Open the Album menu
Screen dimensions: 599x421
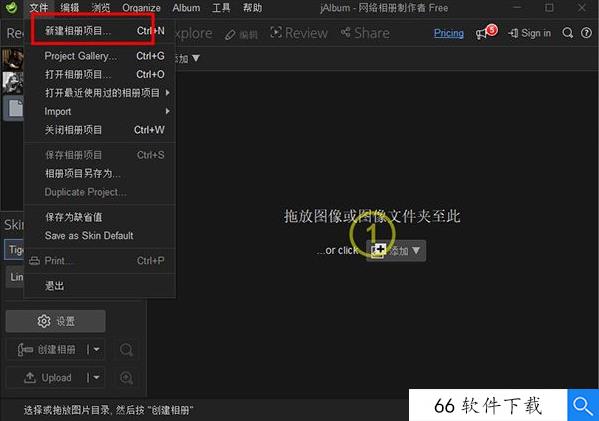pos(186,8)
